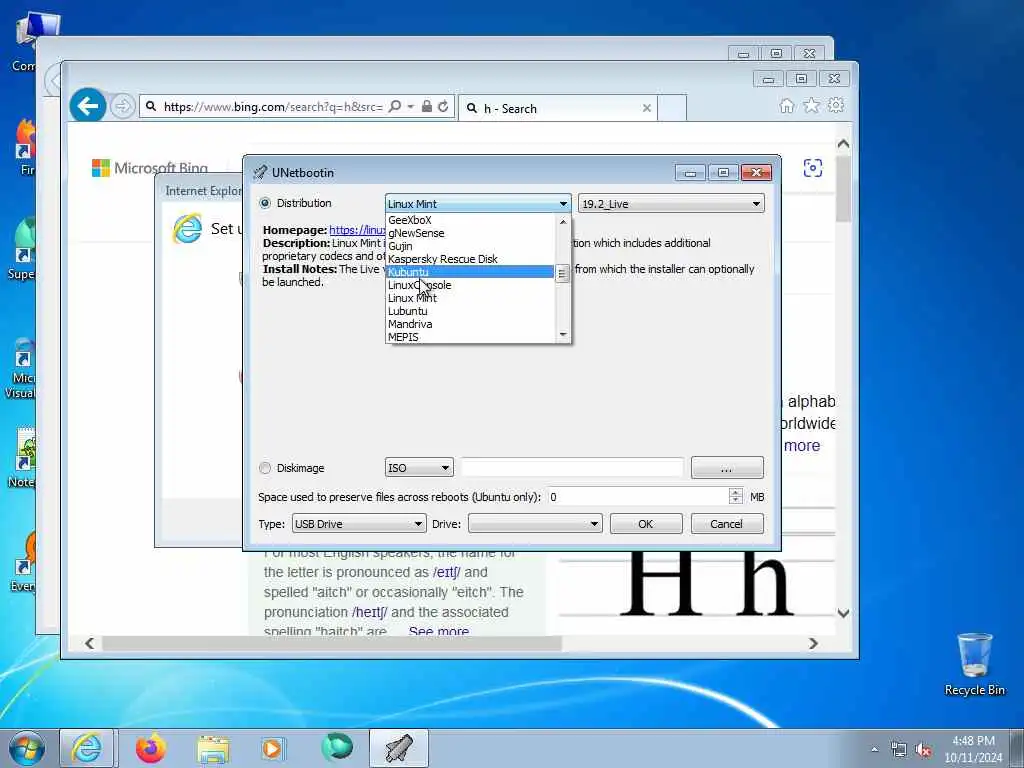The image size is (1024, 768).
Task: Decrease persistence space with down stepper arrow
Action: (735, 502)
